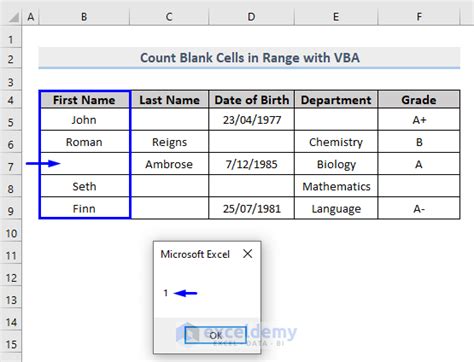This screenshot has width=474, height=362.
Task: Click the select-all corner triangle
Action: (x=13, y=17)
